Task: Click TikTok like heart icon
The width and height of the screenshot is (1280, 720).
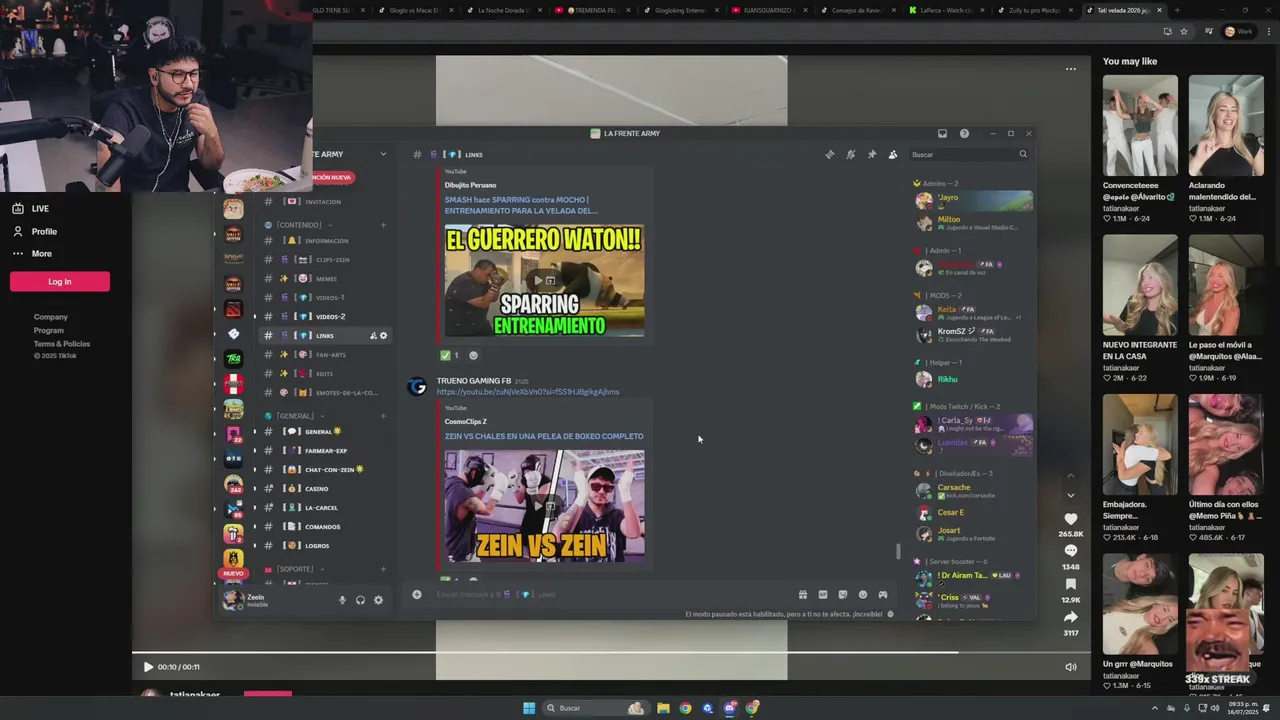Action: point(1070,519)
